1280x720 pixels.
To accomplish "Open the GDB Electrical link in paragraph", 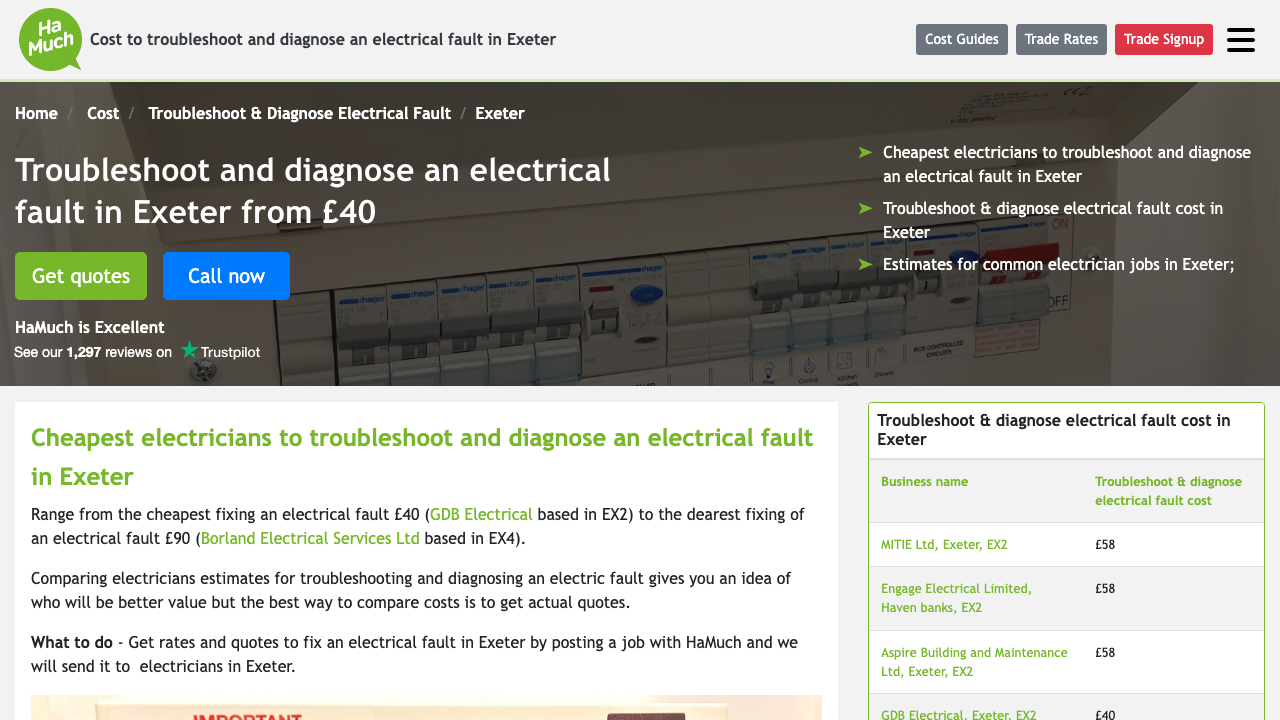I will point(481,513).
